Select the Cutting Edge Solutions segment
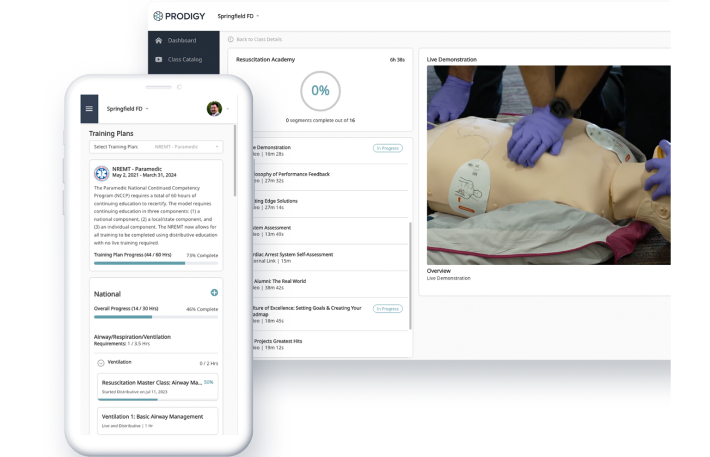 coord(331,204)
